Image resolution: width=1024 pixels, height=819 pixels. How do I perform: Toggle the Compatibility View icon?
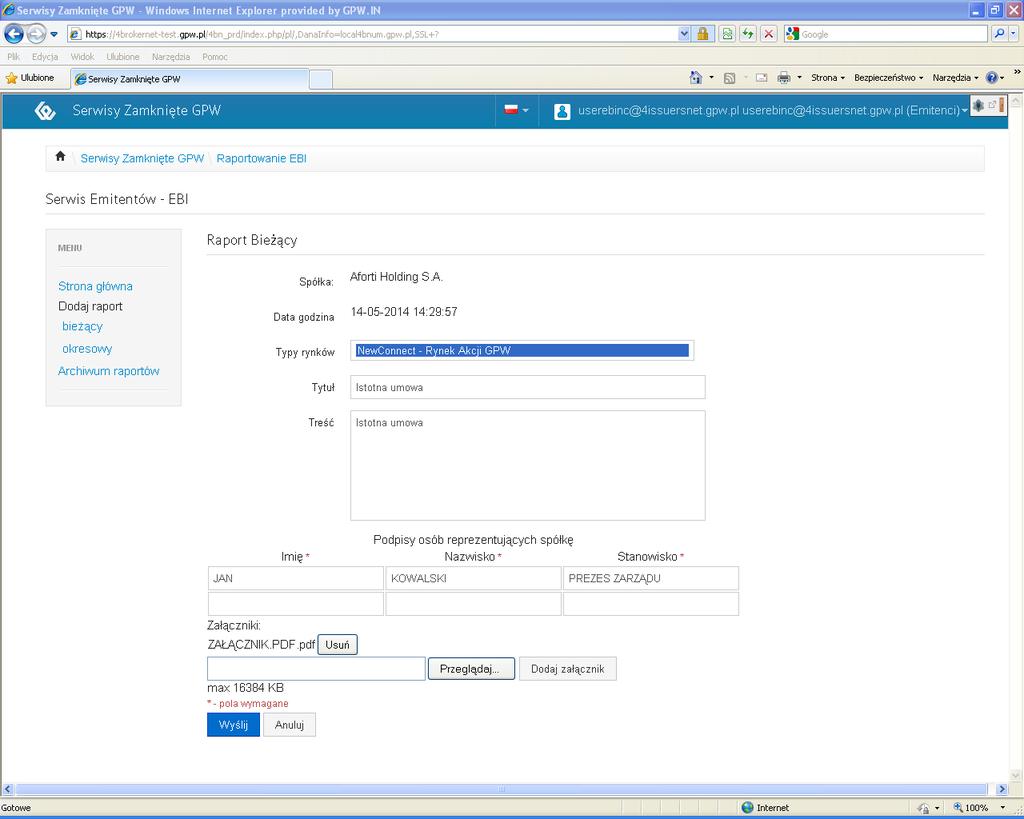tap(727, 34)
